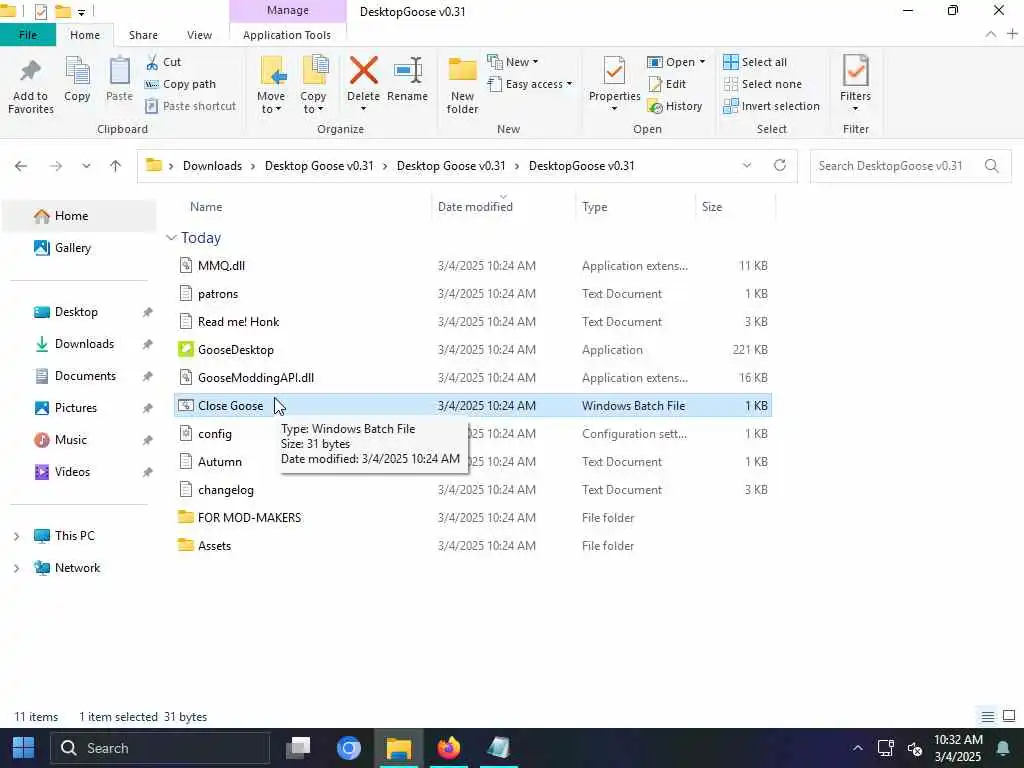
Task: Navigate to Downloads in breadcrumb
Action: 212,166
